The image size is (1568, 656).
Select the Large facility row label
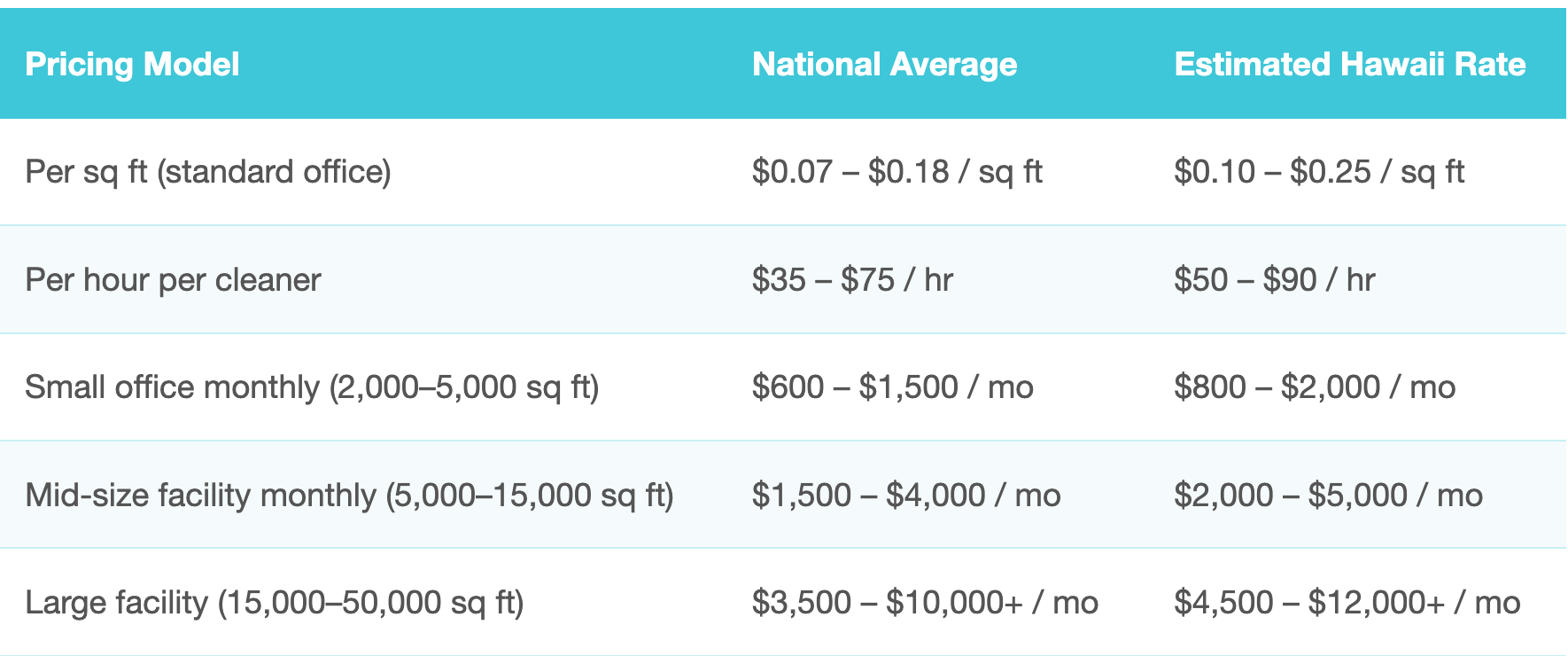[275, 603]
